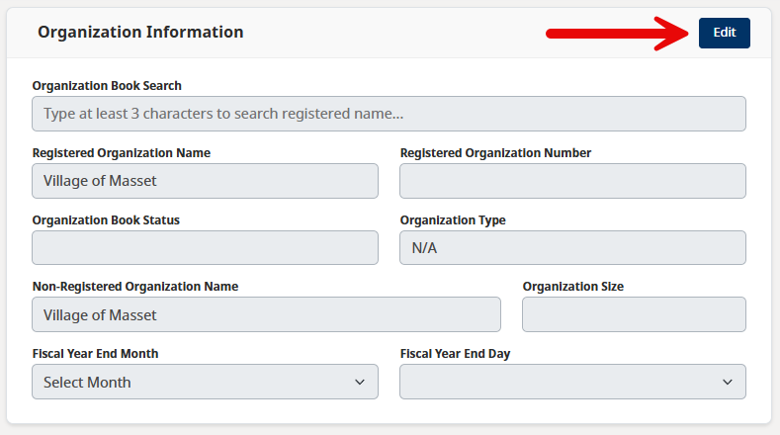Click the Organization Book Search label
This screenshot has height=435, width=780.
pos(107,86)
